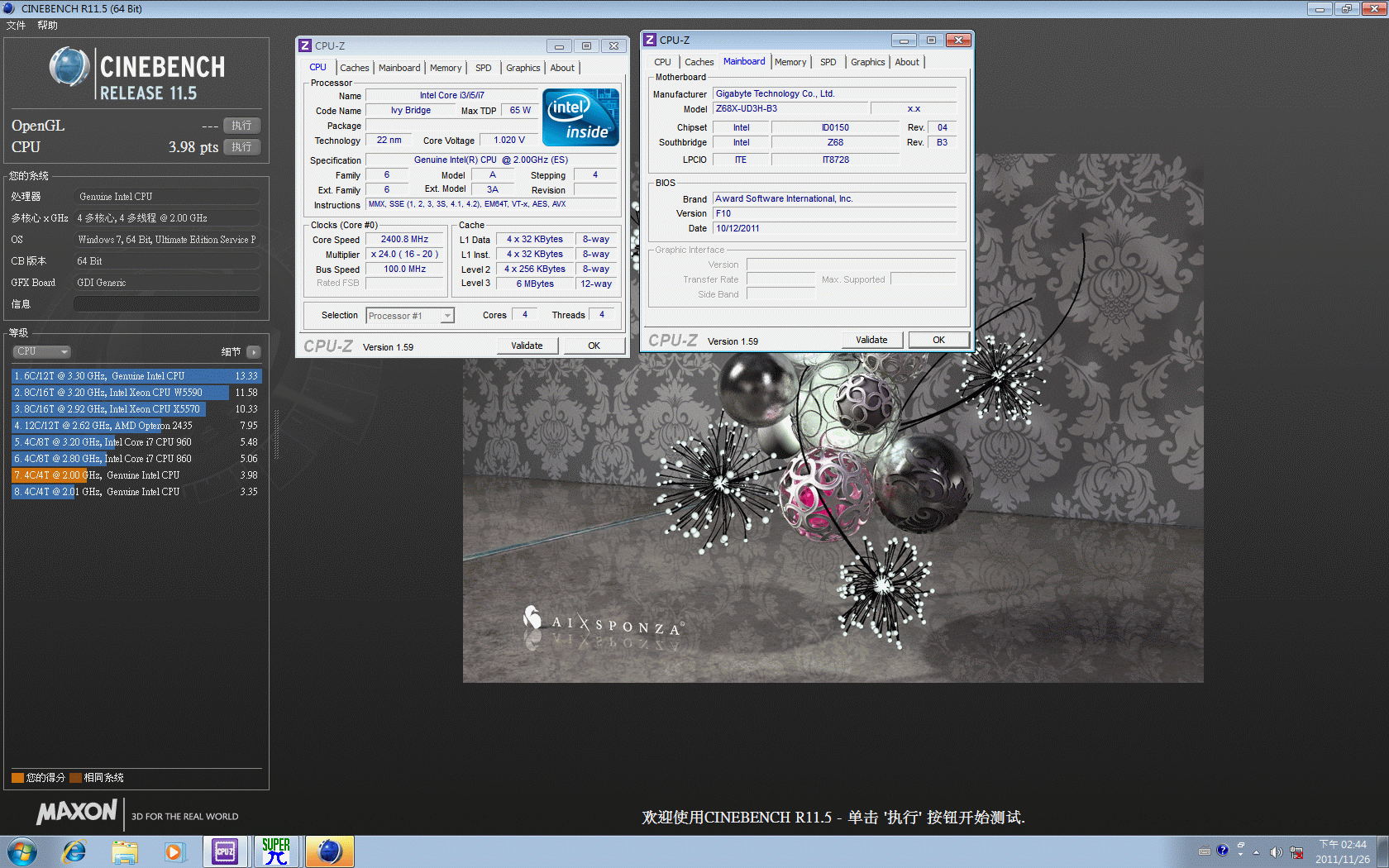This screenshot has width=1389, height=868.
Task: Show hidden system tray icons arrow
Action: pos(1256,852)
